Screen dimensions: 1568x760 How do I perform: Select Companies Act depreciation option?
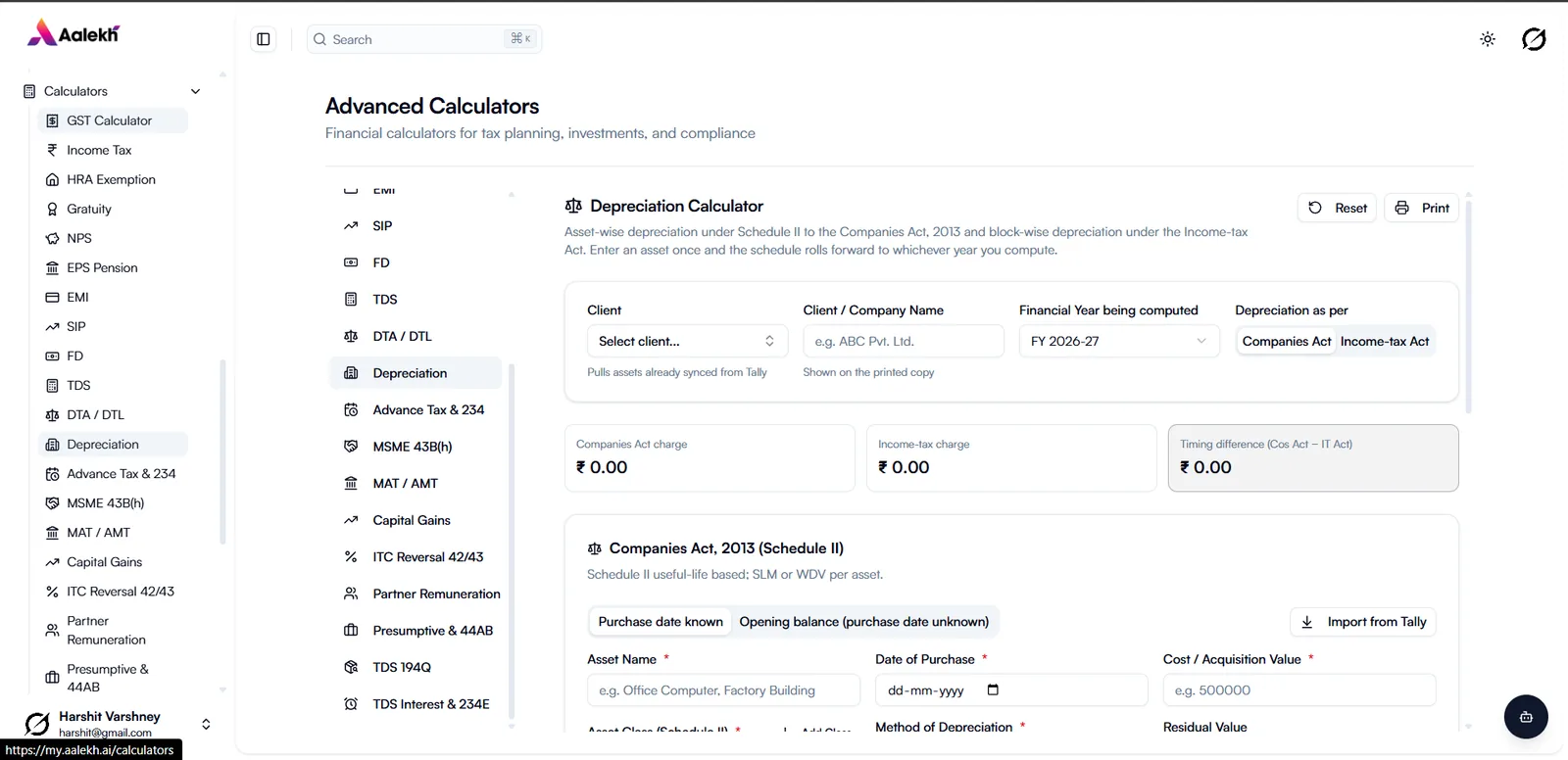[x=1286, y=341]
